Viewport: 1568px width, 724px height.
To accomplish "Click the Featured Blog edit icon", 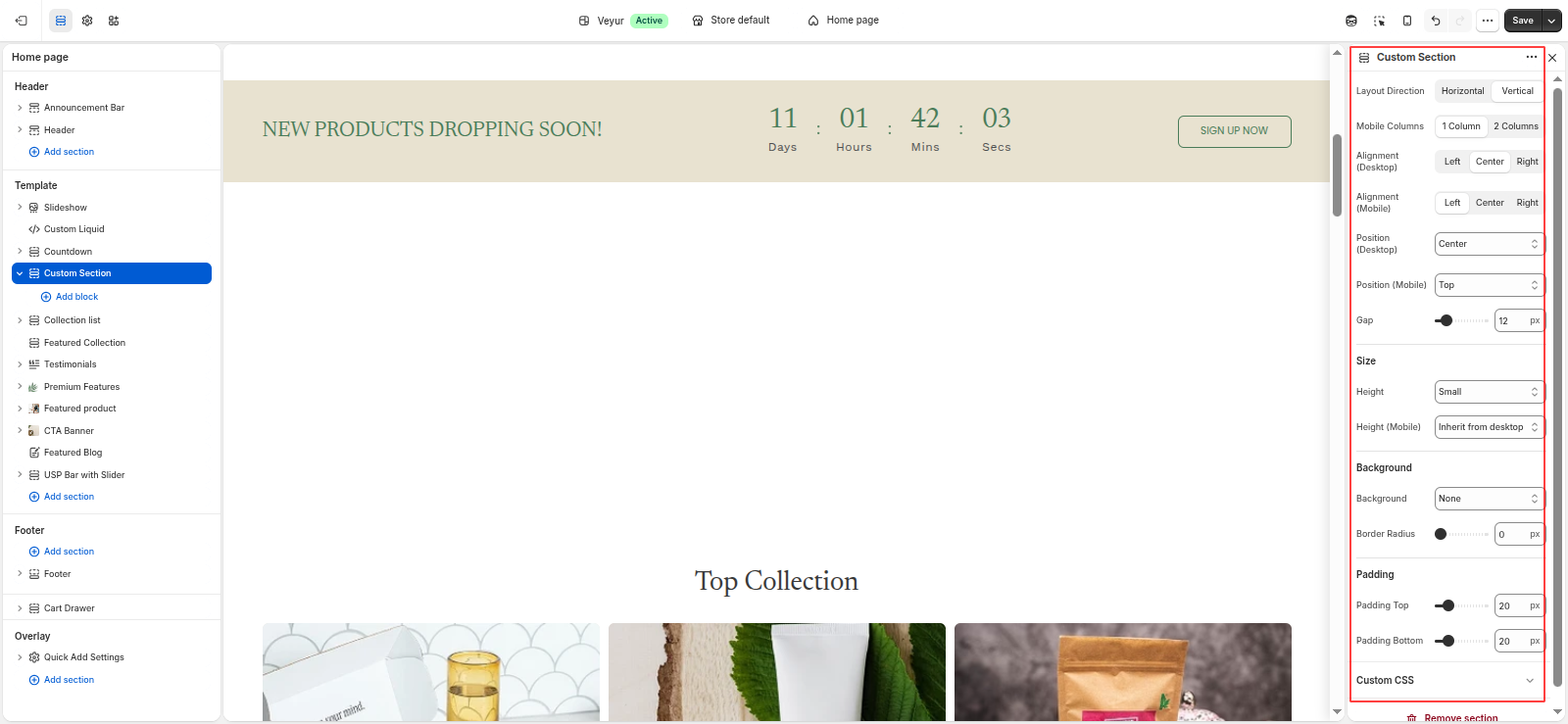I will coord(34,453).
